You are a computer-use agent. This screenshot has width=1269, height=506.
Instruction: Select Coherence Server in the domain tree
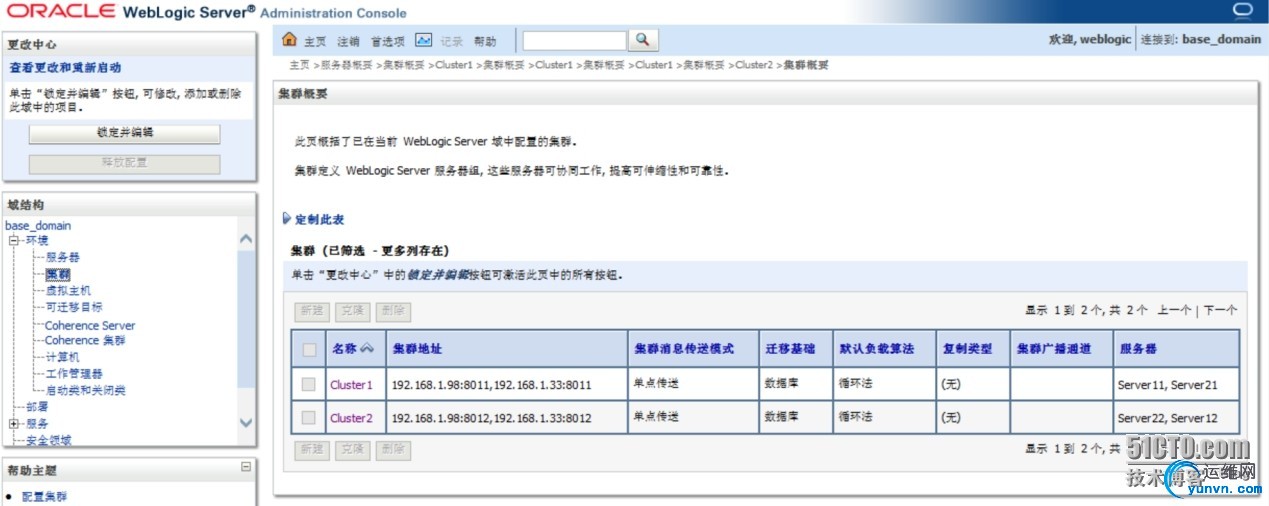pyautogui.click(x=90, y=325)
